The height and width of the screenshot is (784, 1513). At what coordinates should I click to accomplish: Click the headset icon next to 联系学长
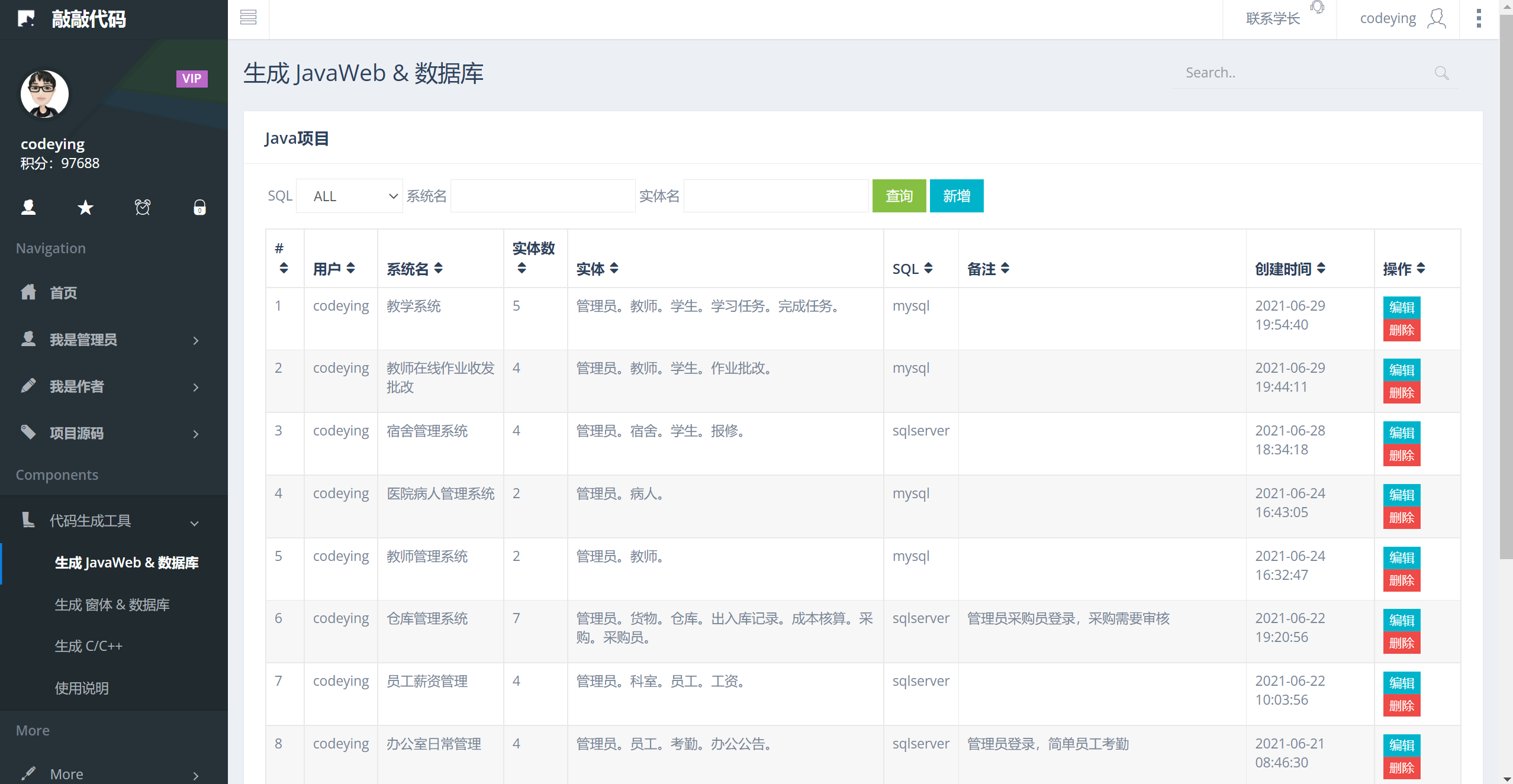pos(1317,7)
